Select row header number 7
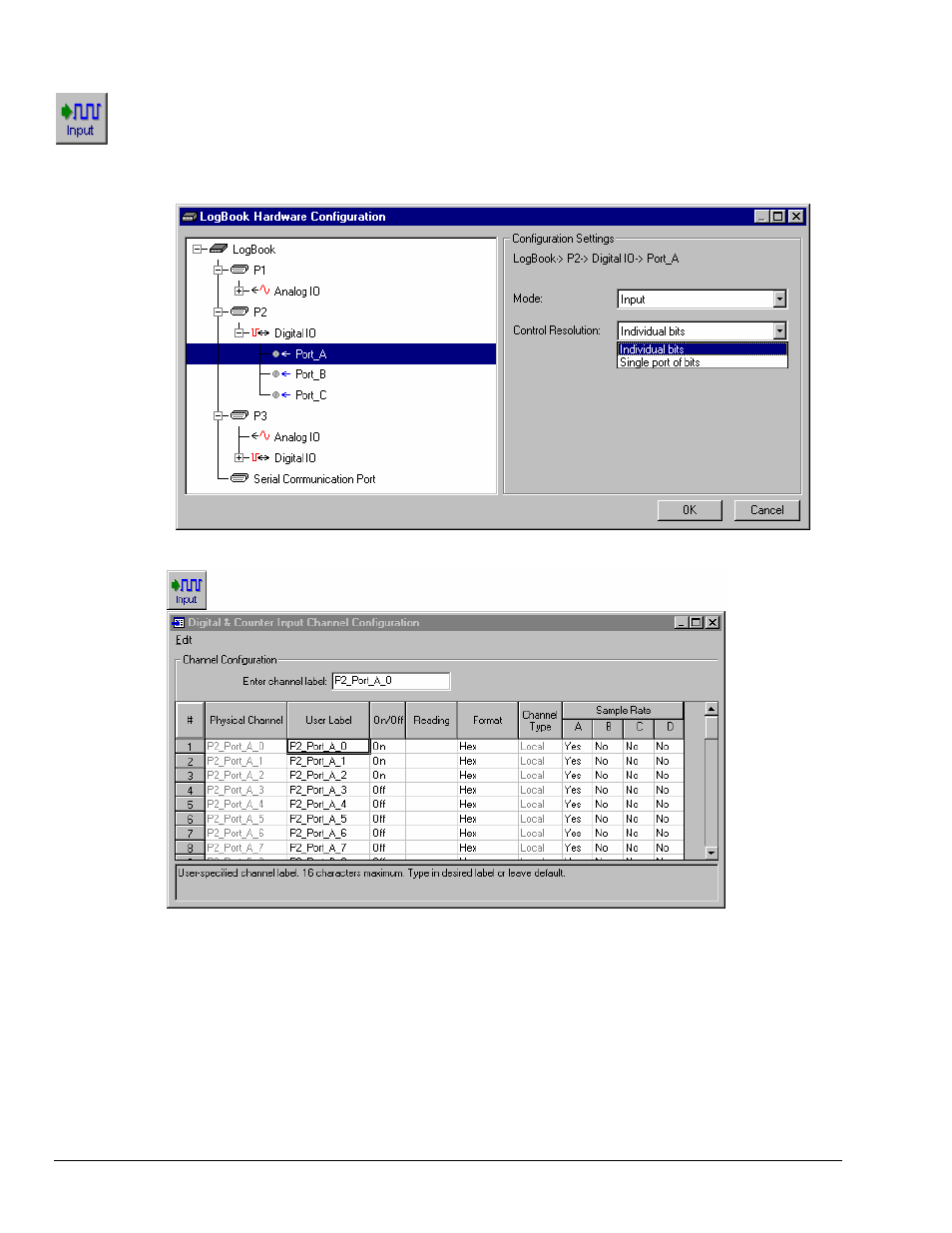Viewport: 952px width, 1233px height. [190, 833]
